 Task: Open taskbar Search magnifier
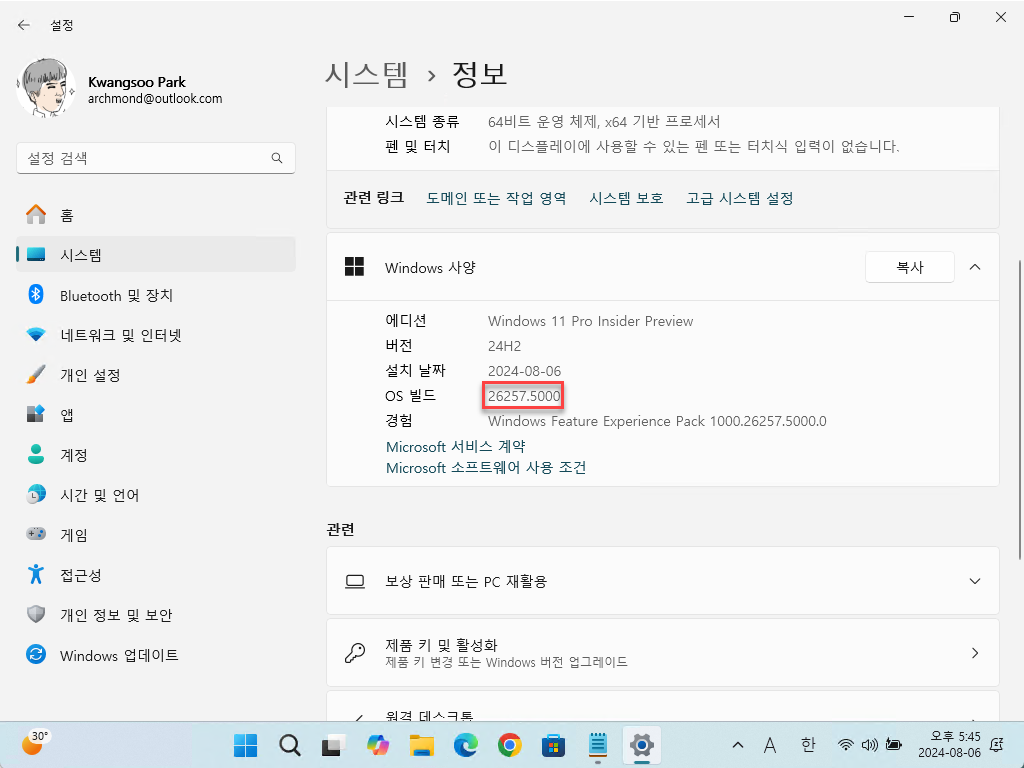click(289, 744)
